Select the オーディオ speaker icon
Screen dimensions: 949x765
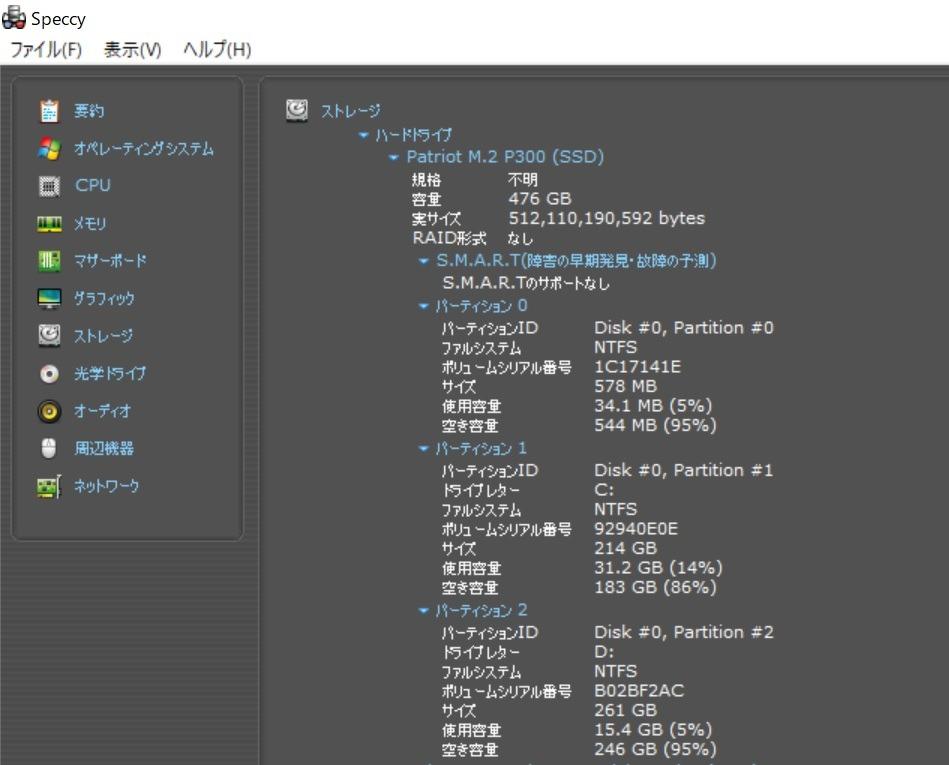coord(49,412)
